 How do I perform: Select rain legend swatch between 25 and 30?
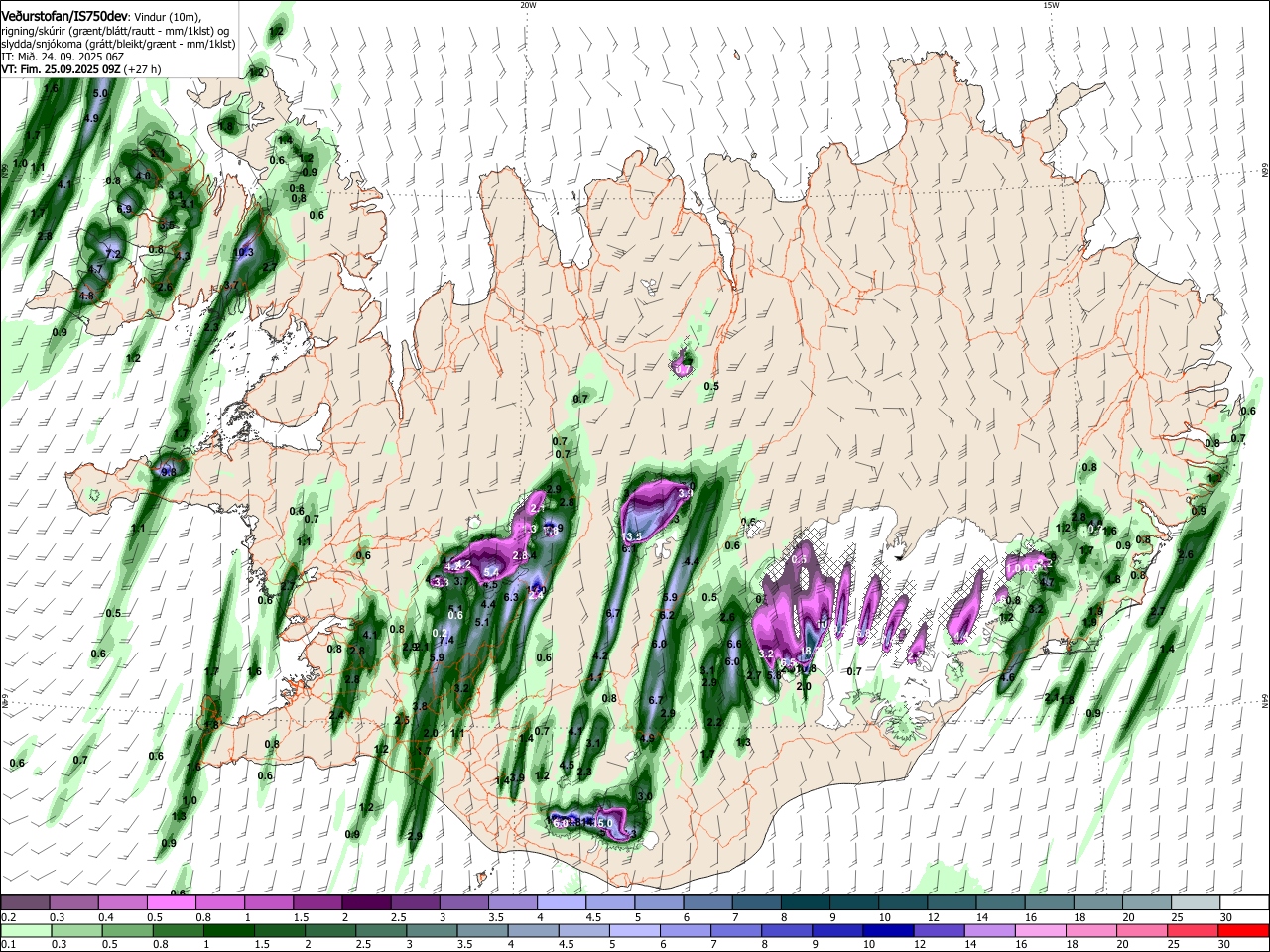click(1195, 930)
